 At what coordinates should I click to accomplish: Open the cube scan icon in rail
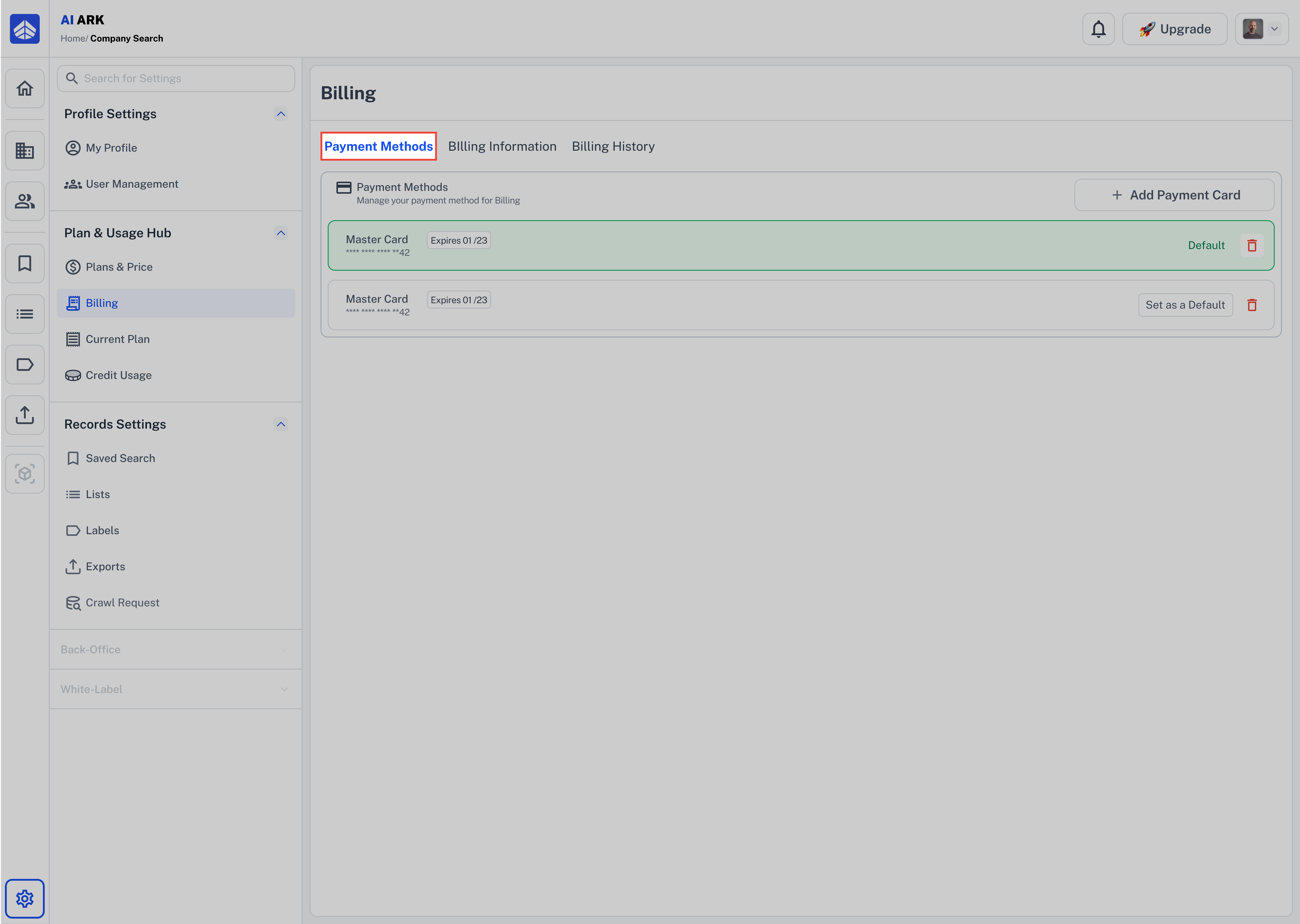[24, 473]
